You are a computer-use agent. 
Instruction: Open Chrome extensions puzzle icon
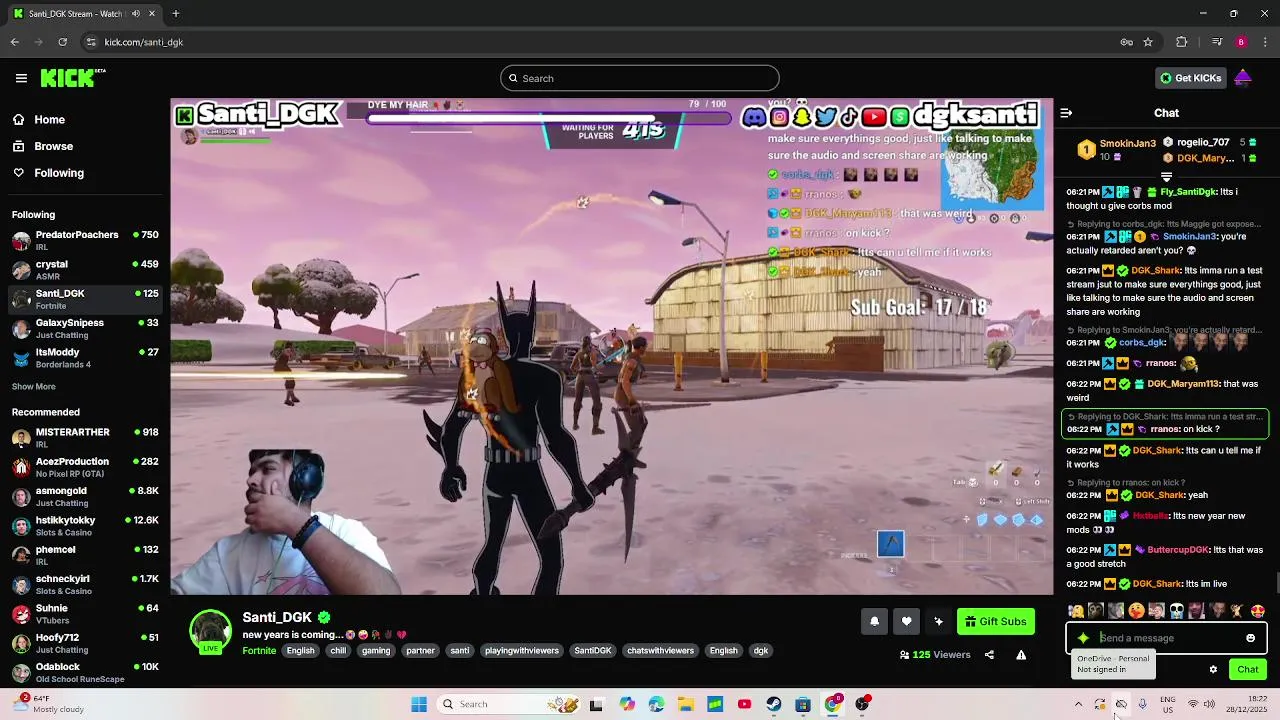click(1182, 42)
